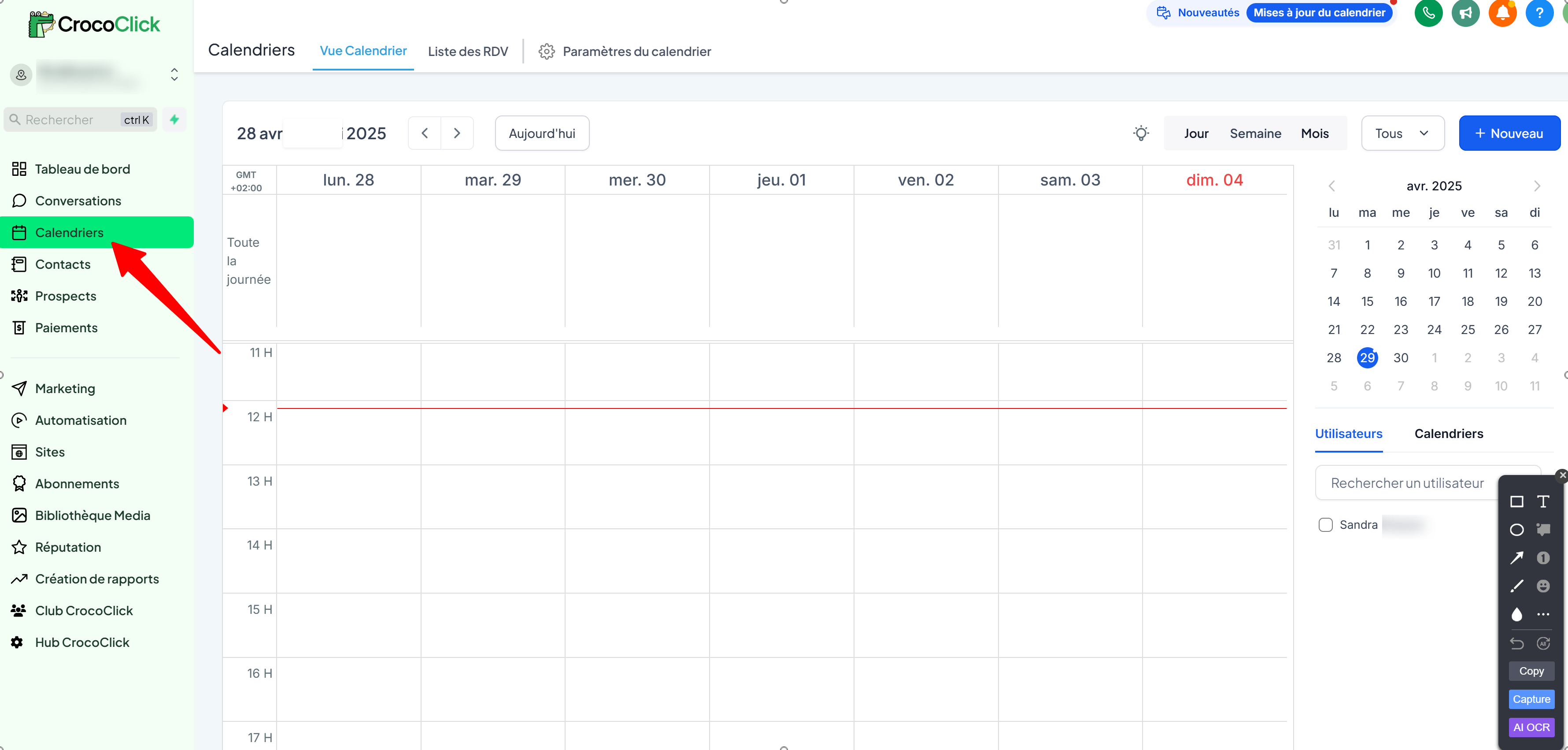Switch calendar to Semaine view
This screenshot has height=750, width=1568.
(1255, 134)
